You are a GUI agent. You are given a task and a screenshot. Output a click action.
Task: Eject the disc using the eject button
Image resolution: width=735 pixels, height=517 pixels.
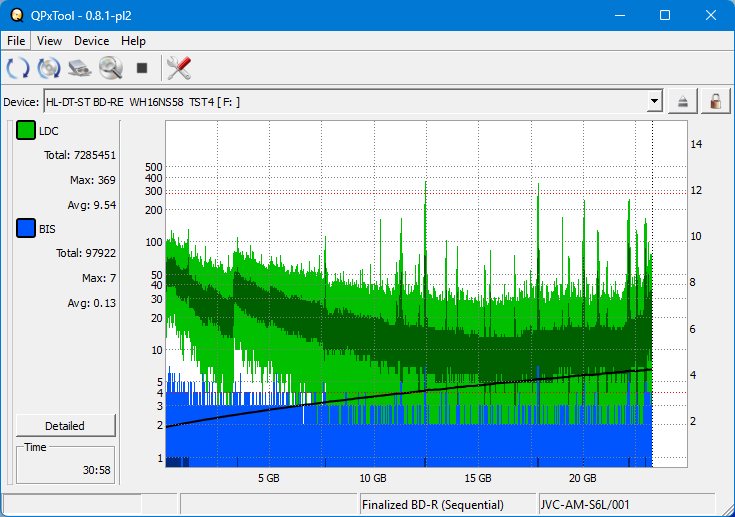coord(683,102)
